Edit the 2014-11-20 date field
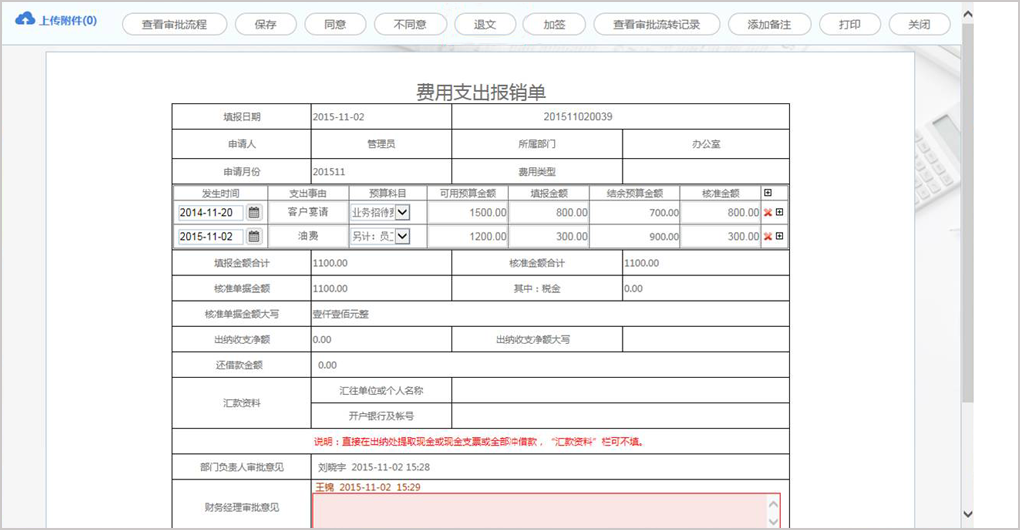Image resolution: width=1020 pixels, height=530 pixels. coord(210,213)
